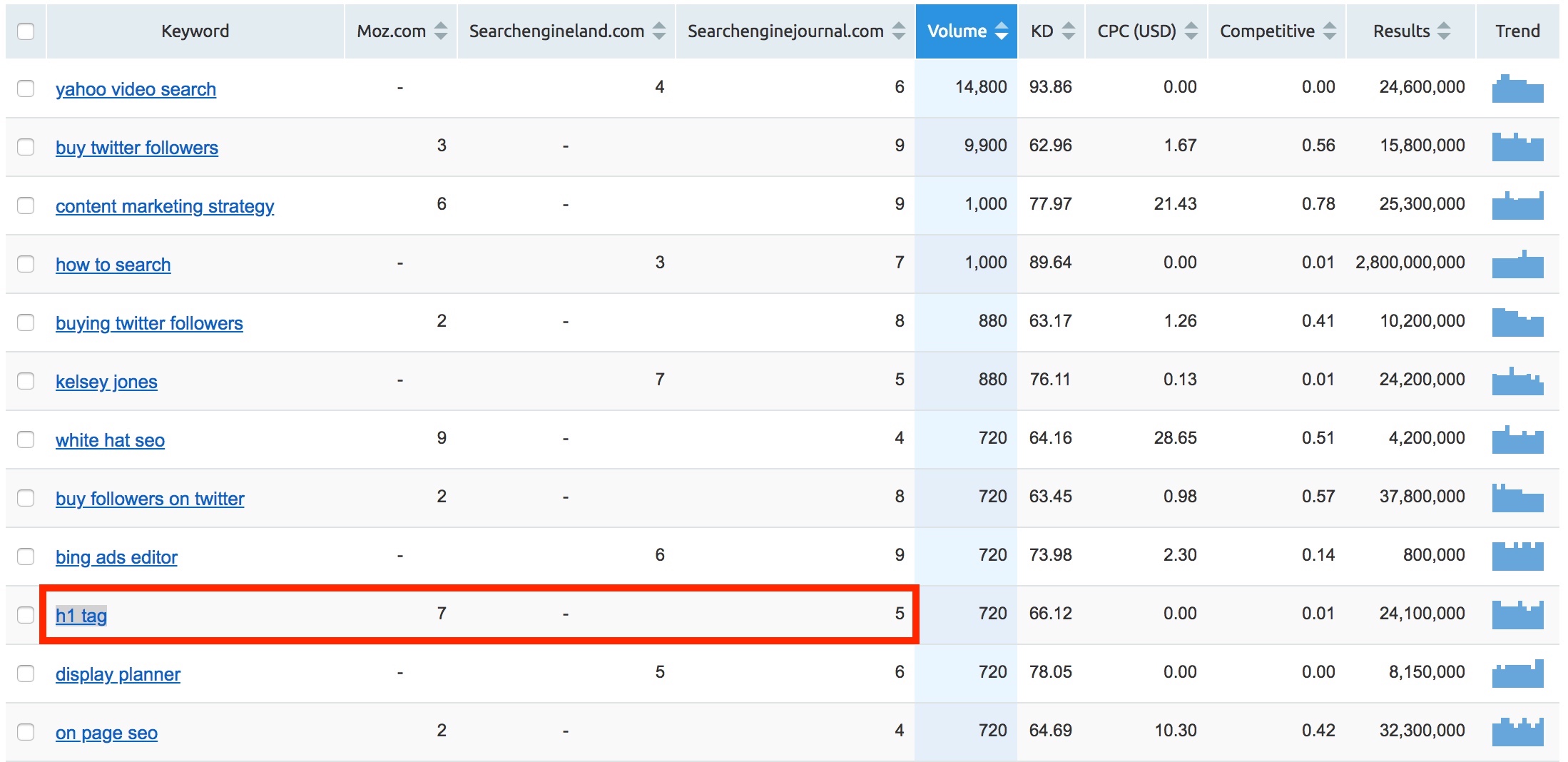1568x762 pixels.
Task: Click the trend chart for yahoo video search
Action: tap(1517, 88)
